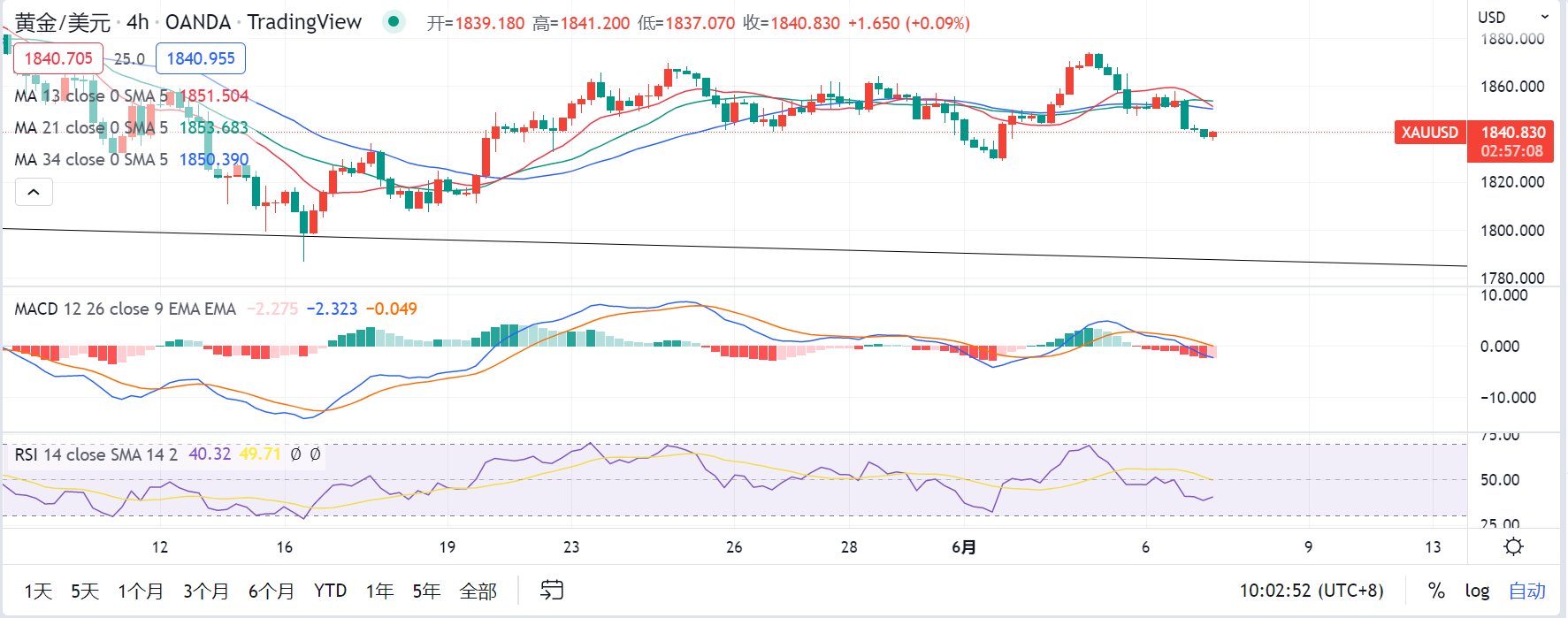Image resolution: width=1568 pixels, height=618 pixels.
Task: Click the MACD histogram value -2.275
Action: click(272, 309)
